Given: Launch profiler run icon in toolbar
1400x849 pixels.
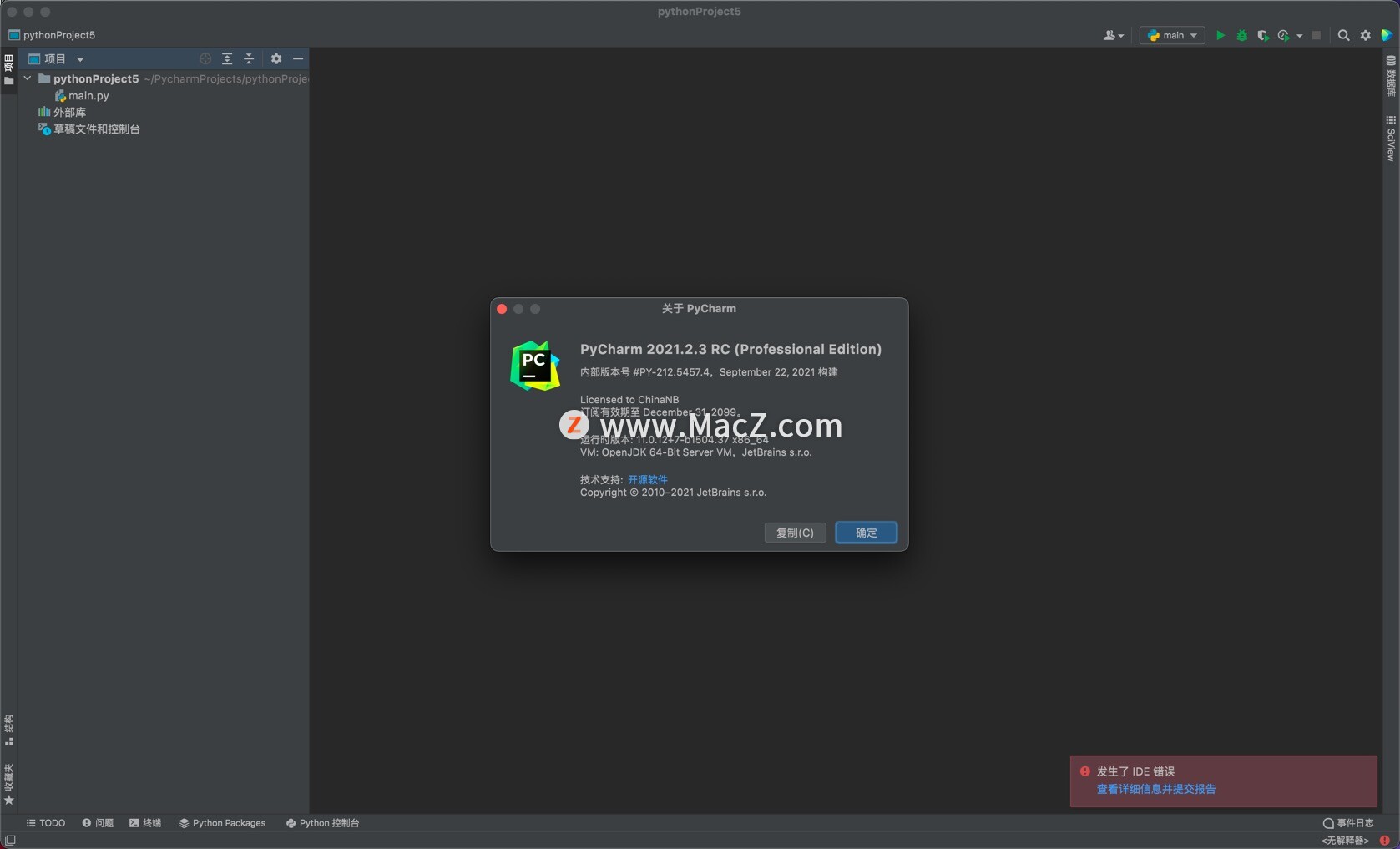Looking at the screenshot, I should click(x=1284, y=36).
